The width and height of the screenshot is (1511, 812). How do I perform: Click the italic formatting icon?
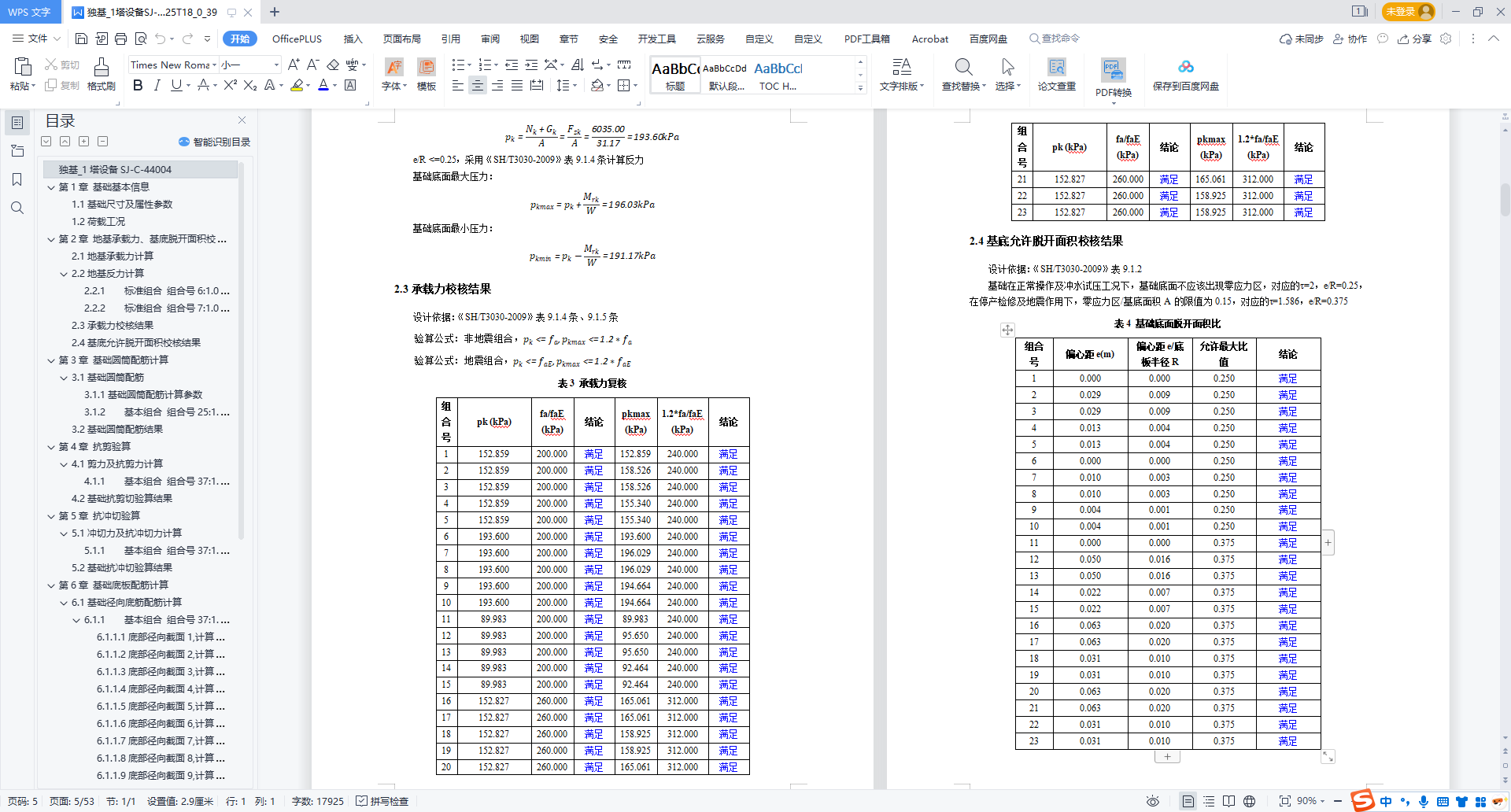pyautogui.click(x=157, y=86)
